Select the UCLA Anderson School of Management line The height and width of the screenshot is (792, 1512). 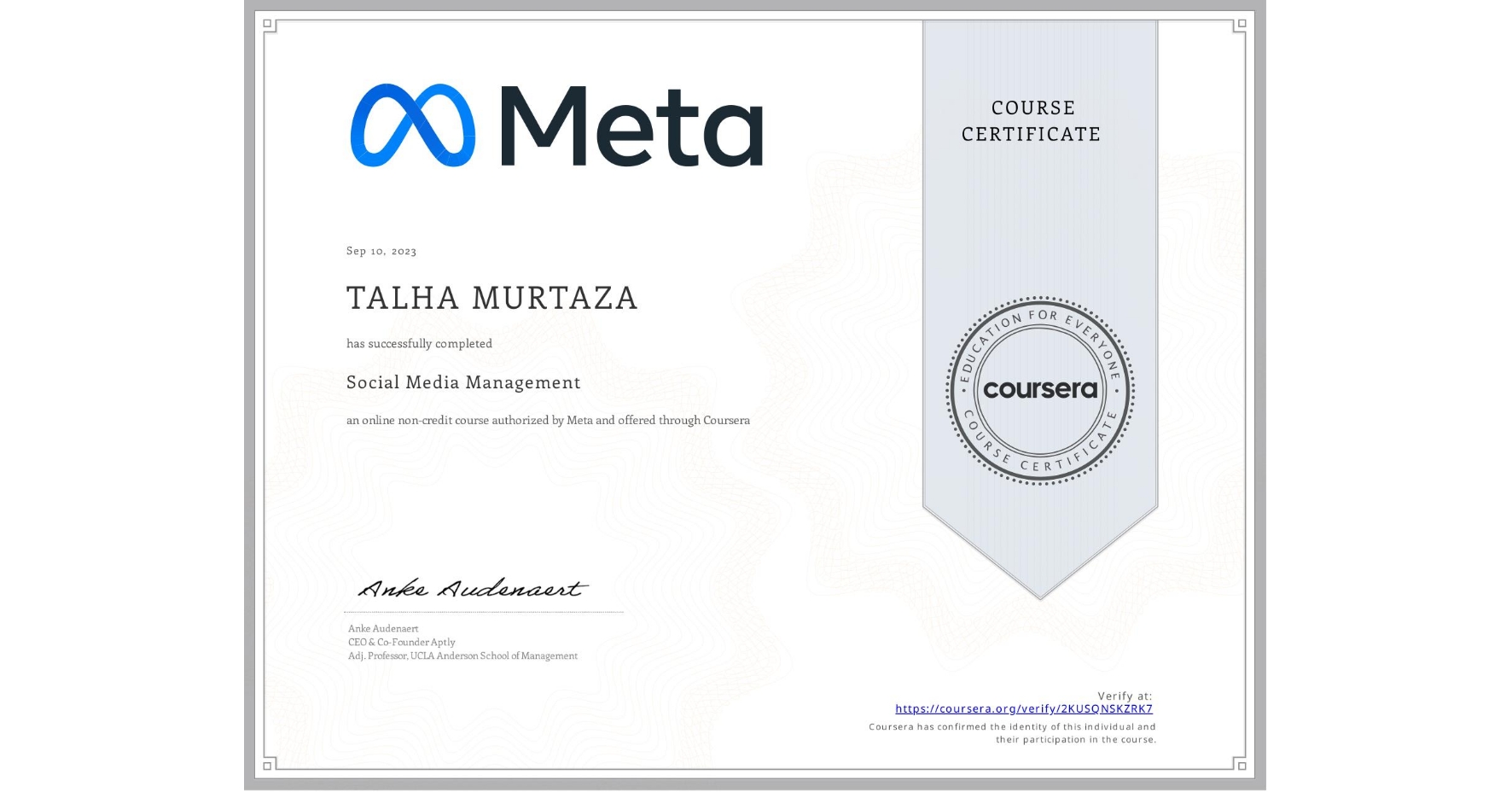462,656
